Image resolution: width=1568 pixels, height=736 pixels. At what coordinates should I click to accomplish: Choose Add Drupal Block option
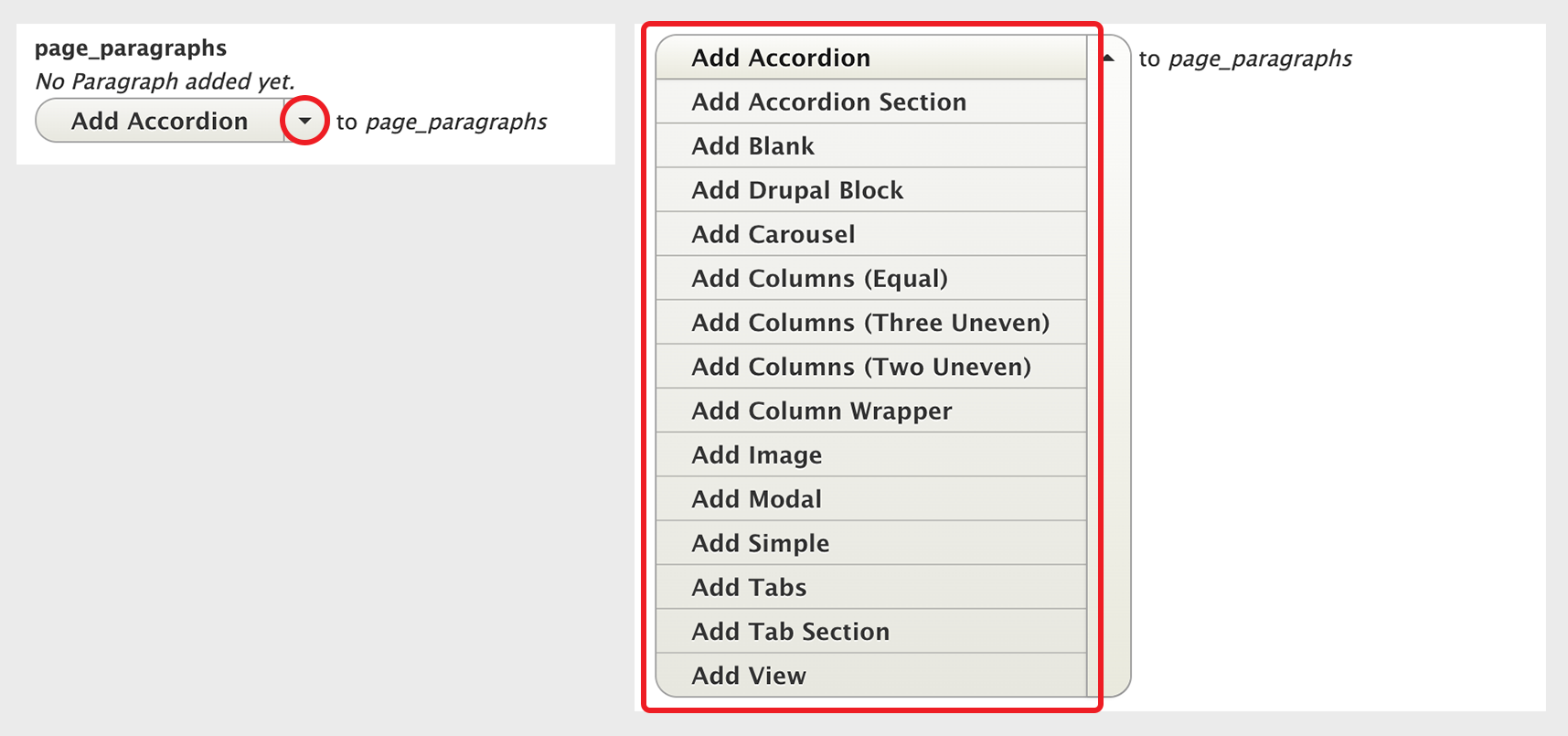pos(871,190)
